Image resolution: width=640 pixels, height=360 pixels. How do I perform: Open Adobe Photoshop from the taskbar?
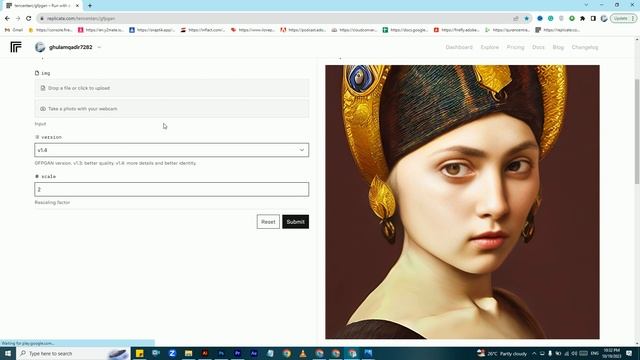click(x=221, y=353)
